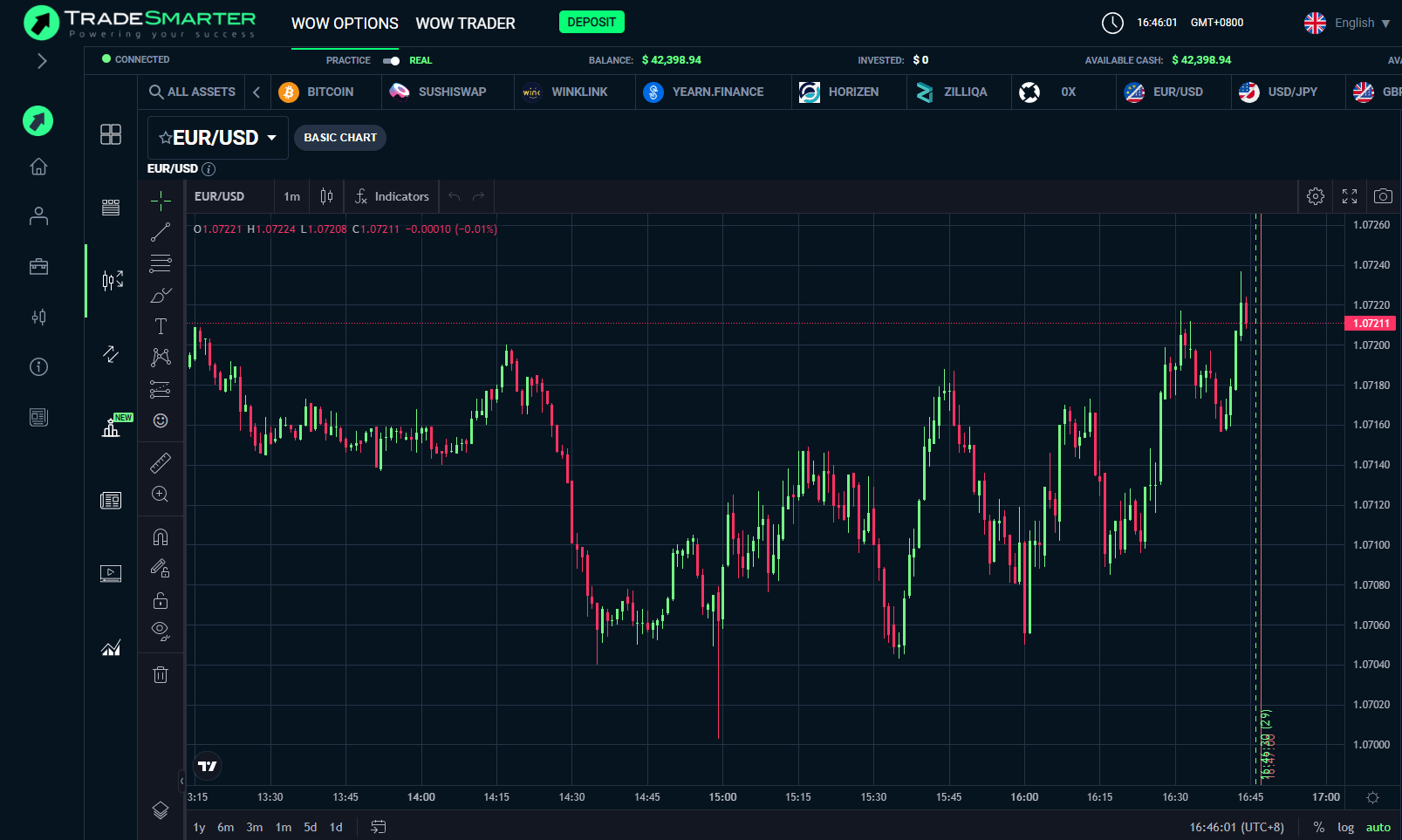
Task: Click the BASIC CHART button
Action: point(340,138)
